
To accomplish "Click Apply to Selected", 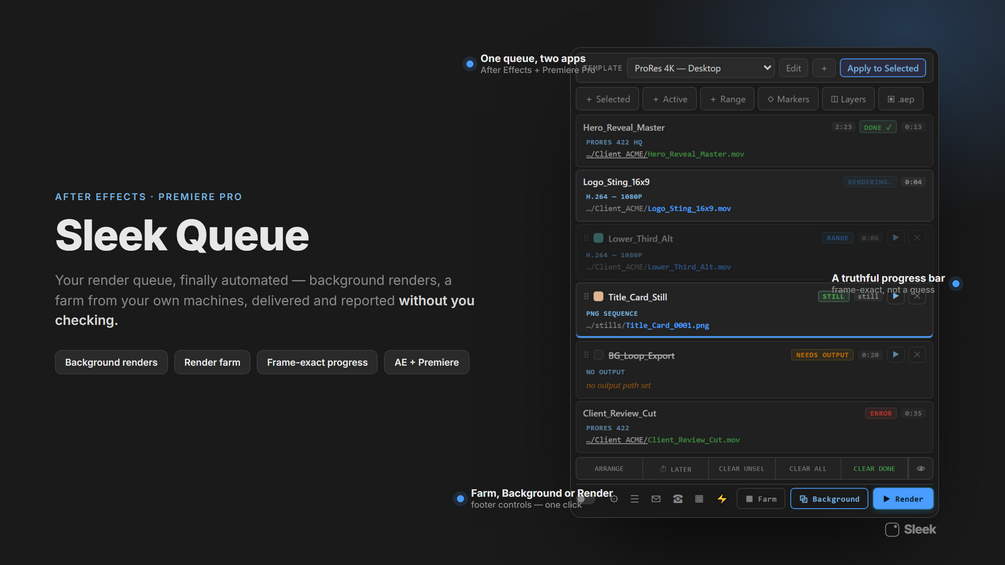I will coord(883,68).
